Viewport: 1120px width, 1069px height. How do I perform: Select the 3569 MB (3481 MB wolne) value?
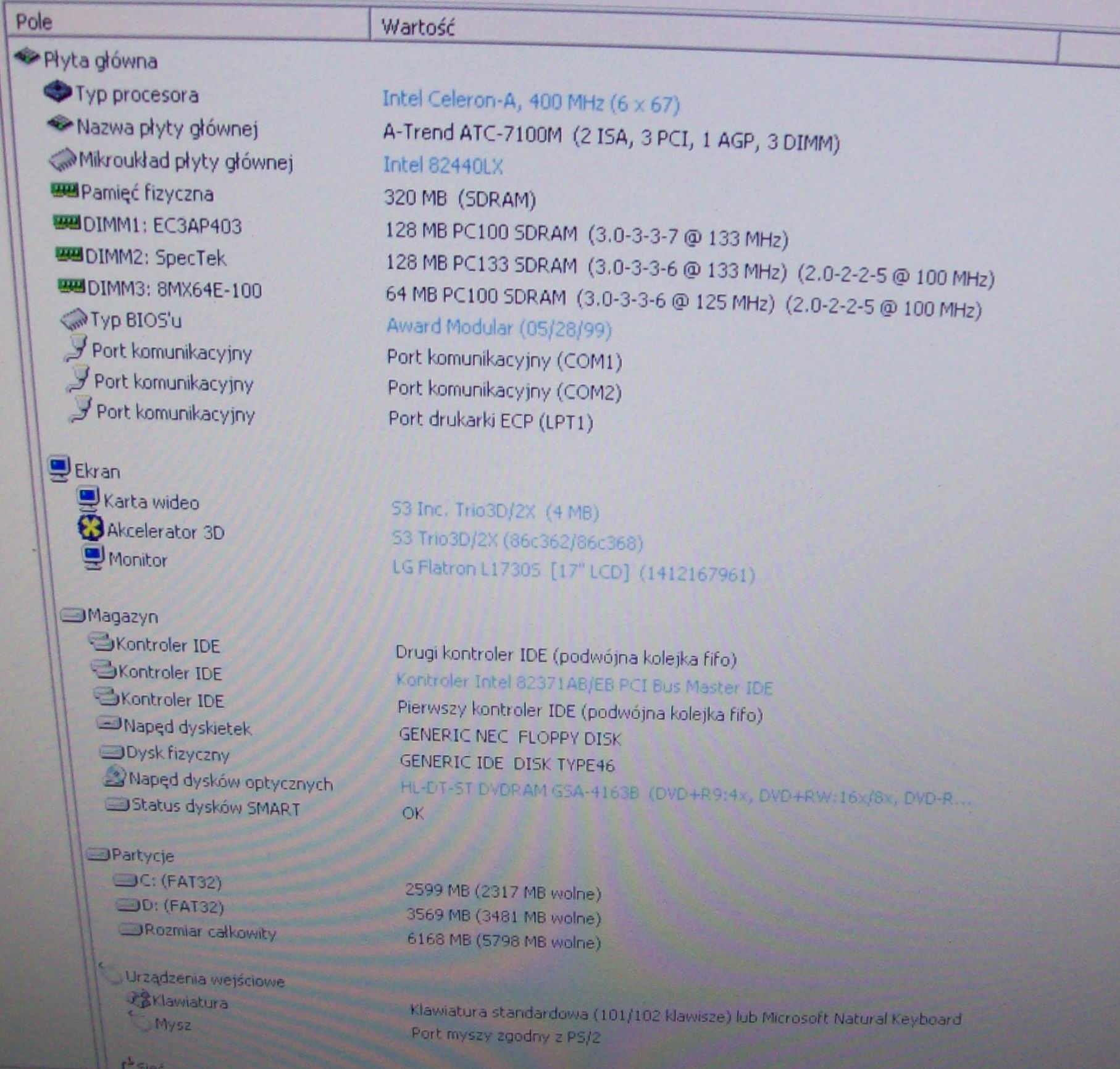pos(504,916)
